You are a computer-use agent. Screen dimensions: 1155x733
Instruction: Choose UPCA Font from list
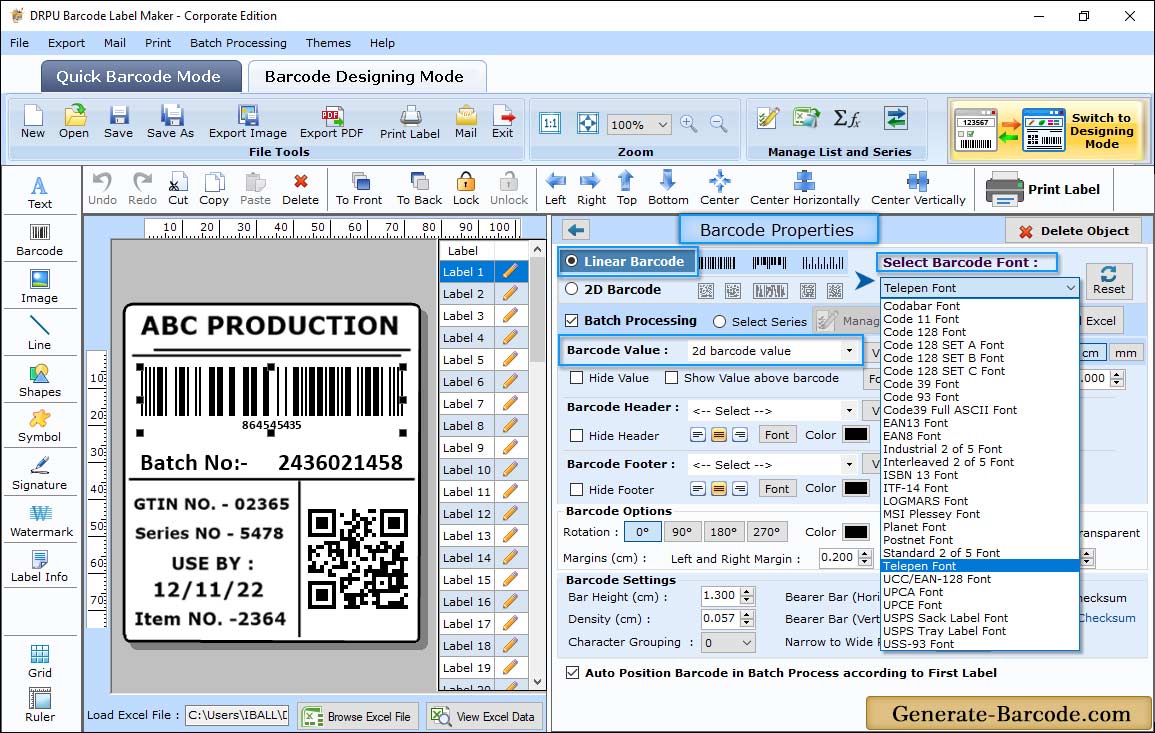(x=913, y=592)
